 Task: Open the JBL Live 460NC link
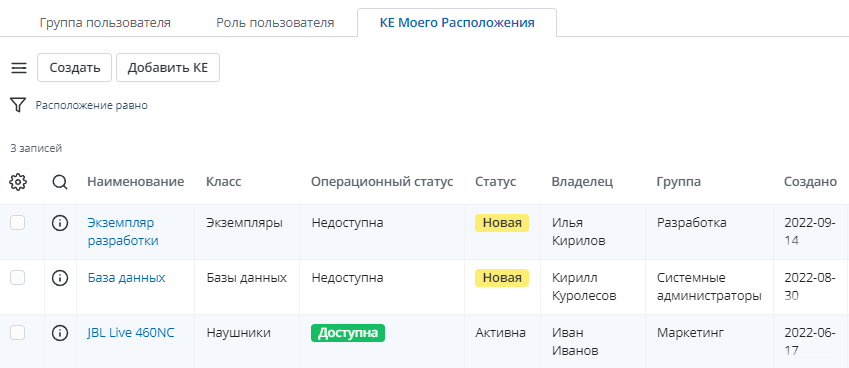131,333
